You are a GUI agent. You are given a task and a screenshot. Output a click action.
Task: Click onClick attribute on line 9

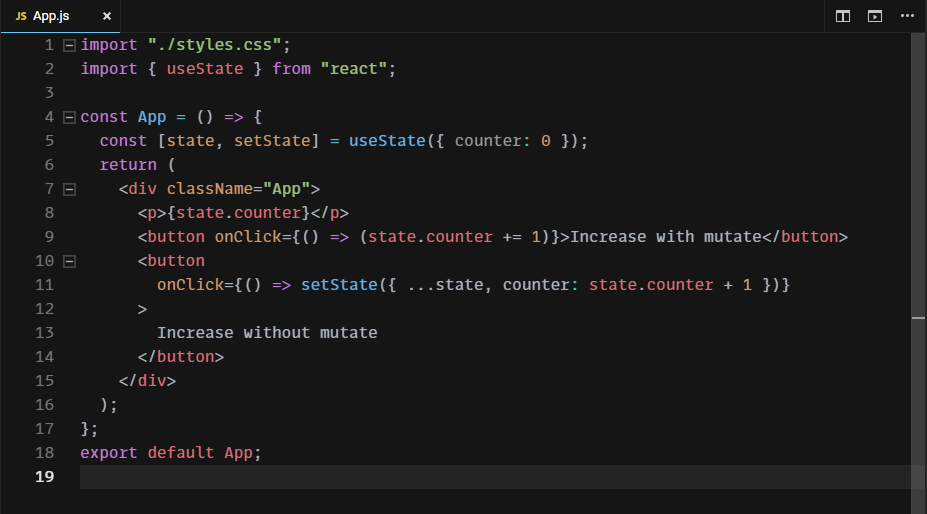coord(248,237)
